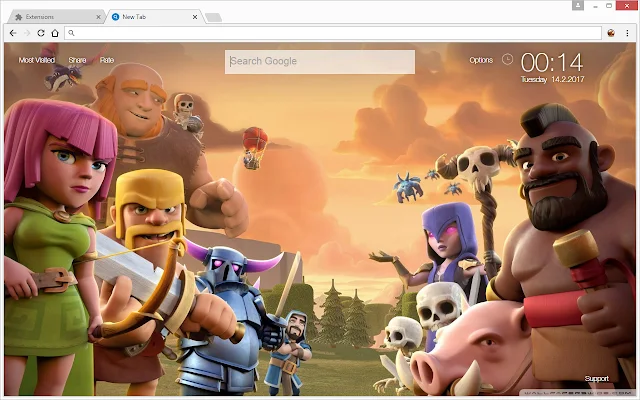Close the New Tab tab

pyautogui.click(x=195, y=17)
